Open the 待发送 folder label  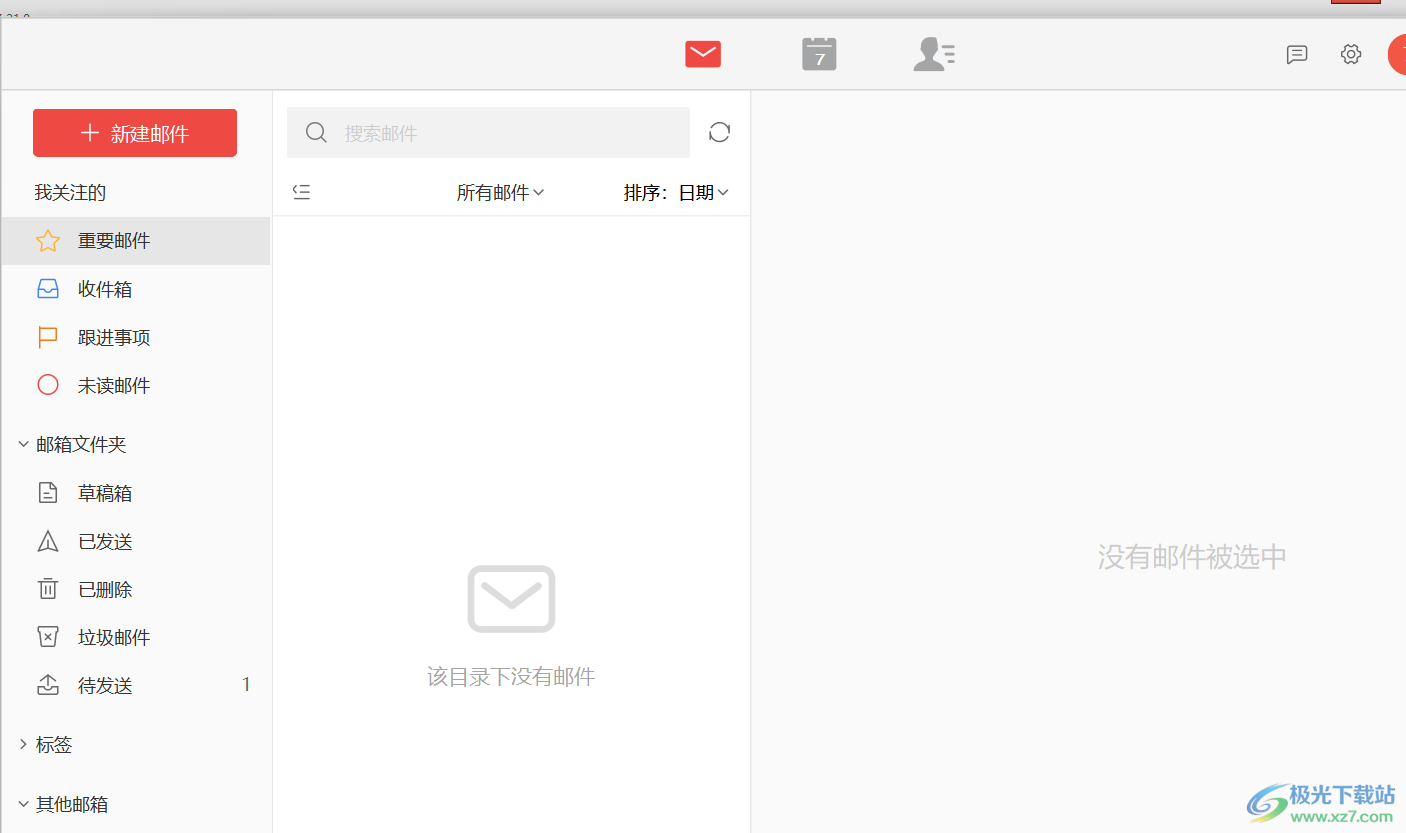(x=105, y=685)
